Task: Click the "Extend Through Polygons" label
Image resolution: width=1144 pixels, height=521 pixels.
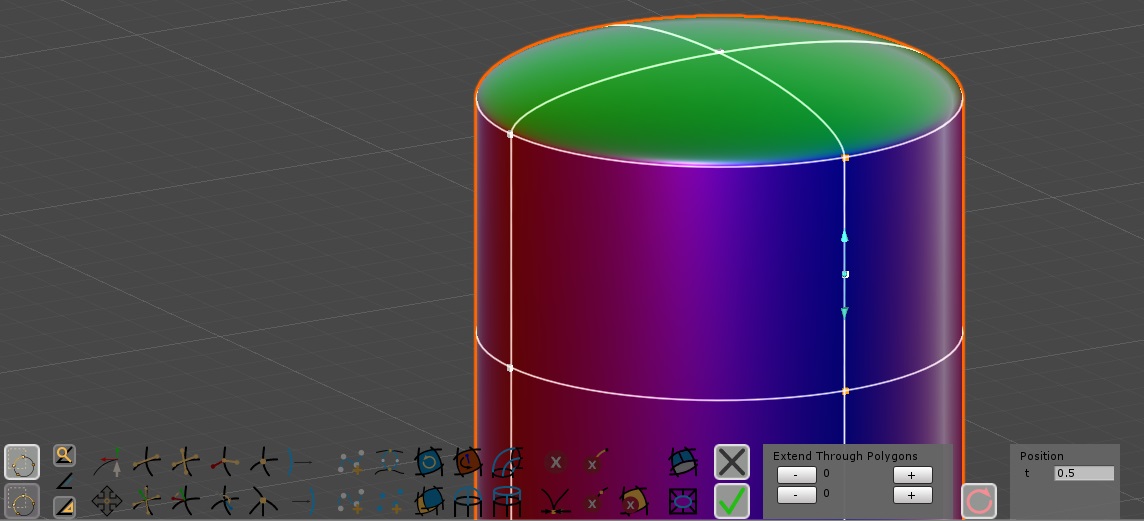Action: pos(845,456)
